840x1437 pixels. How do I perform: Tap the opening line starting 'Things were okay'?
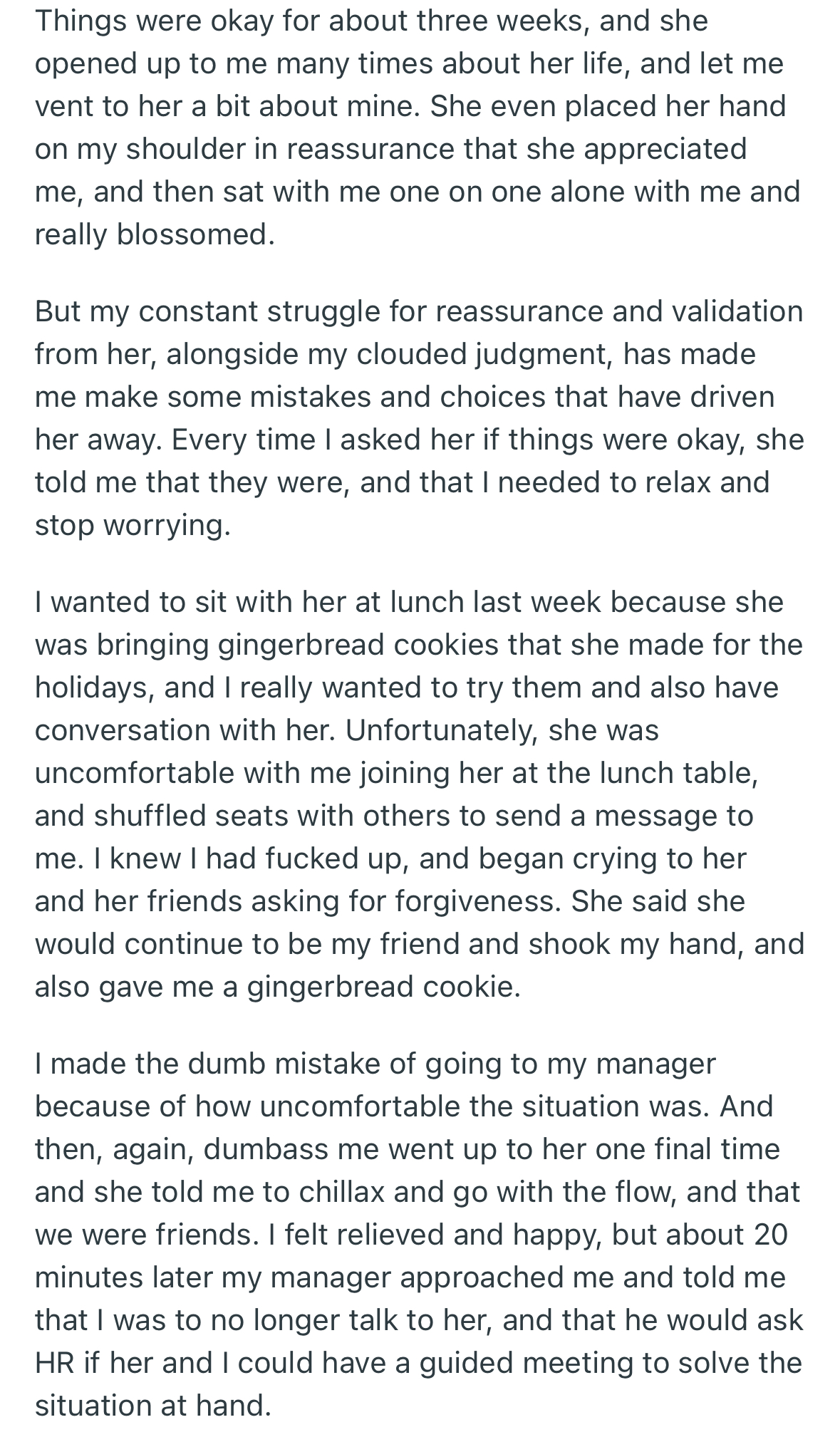[x=371, y=21]
